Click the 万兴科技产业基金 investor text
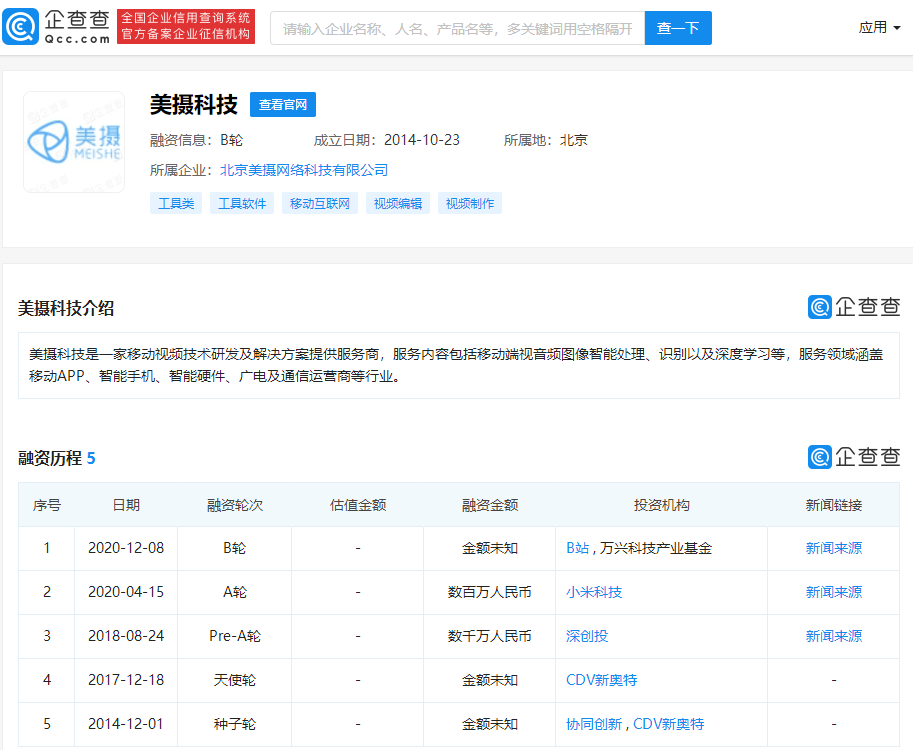The image size is (913, 750). (x=656, y=548)
